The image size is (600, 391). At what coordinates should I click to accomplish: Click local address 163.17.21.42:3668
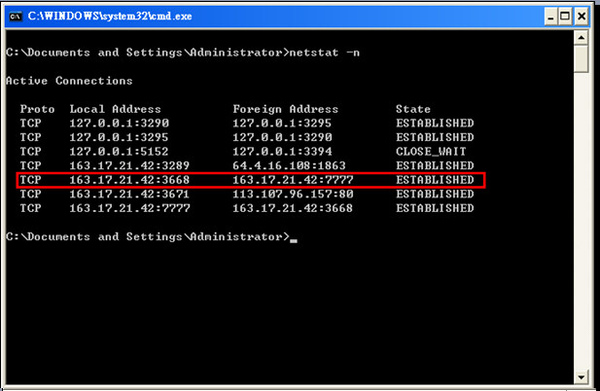click(130, 180)
